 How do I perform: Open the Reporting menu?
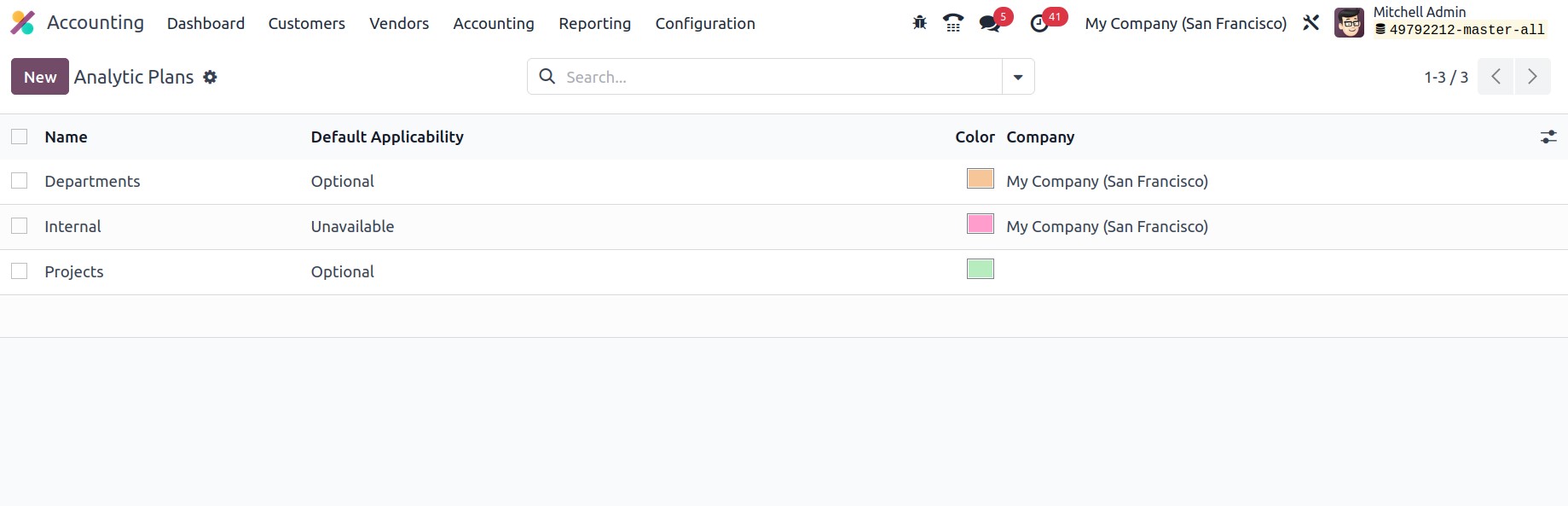point(595,23)
